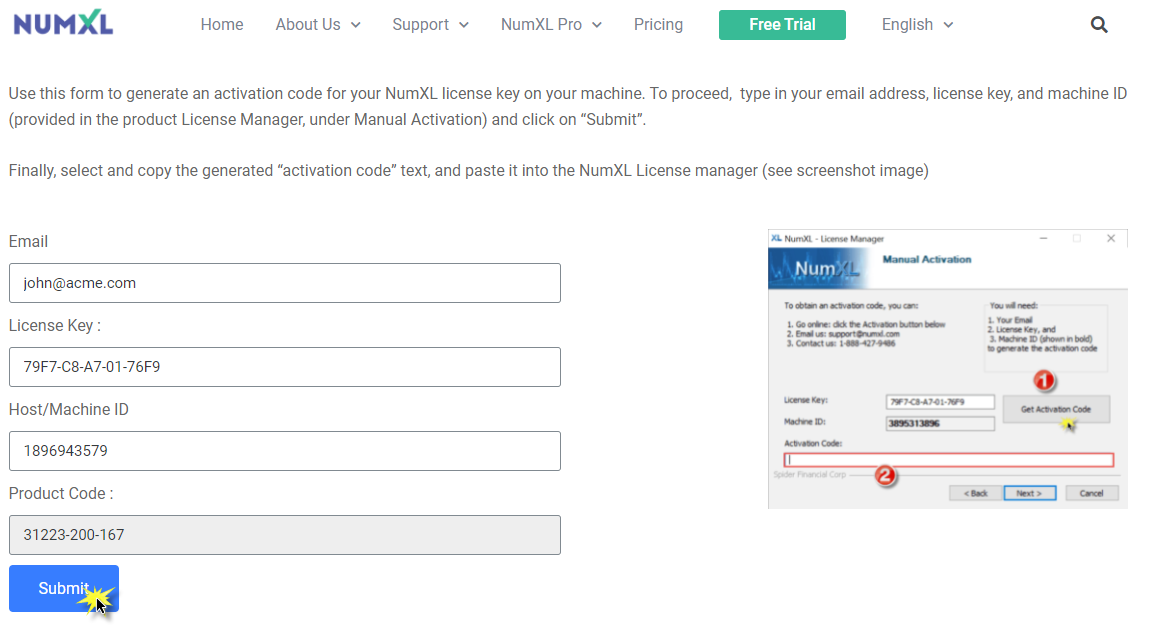Click the 'License Key :' label
Image resolution: width=1164 pixels, height=630 pixels.
(x=55, y=325)
